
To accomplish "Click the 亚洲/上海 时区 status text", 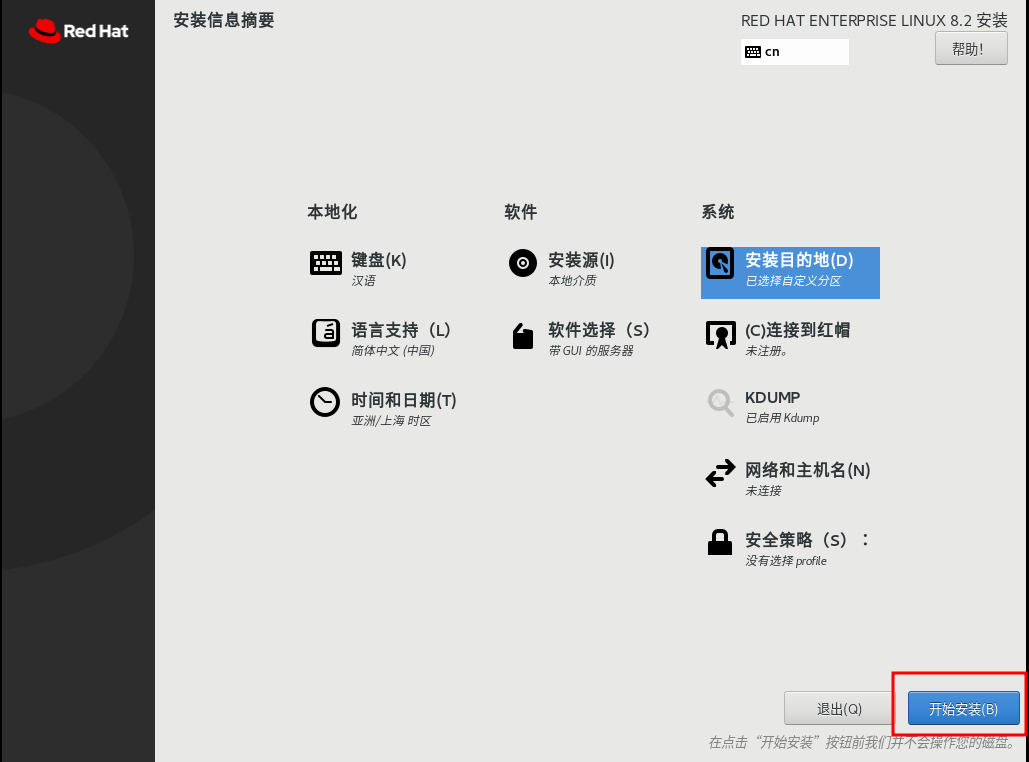I will click(x=391, y=421).
